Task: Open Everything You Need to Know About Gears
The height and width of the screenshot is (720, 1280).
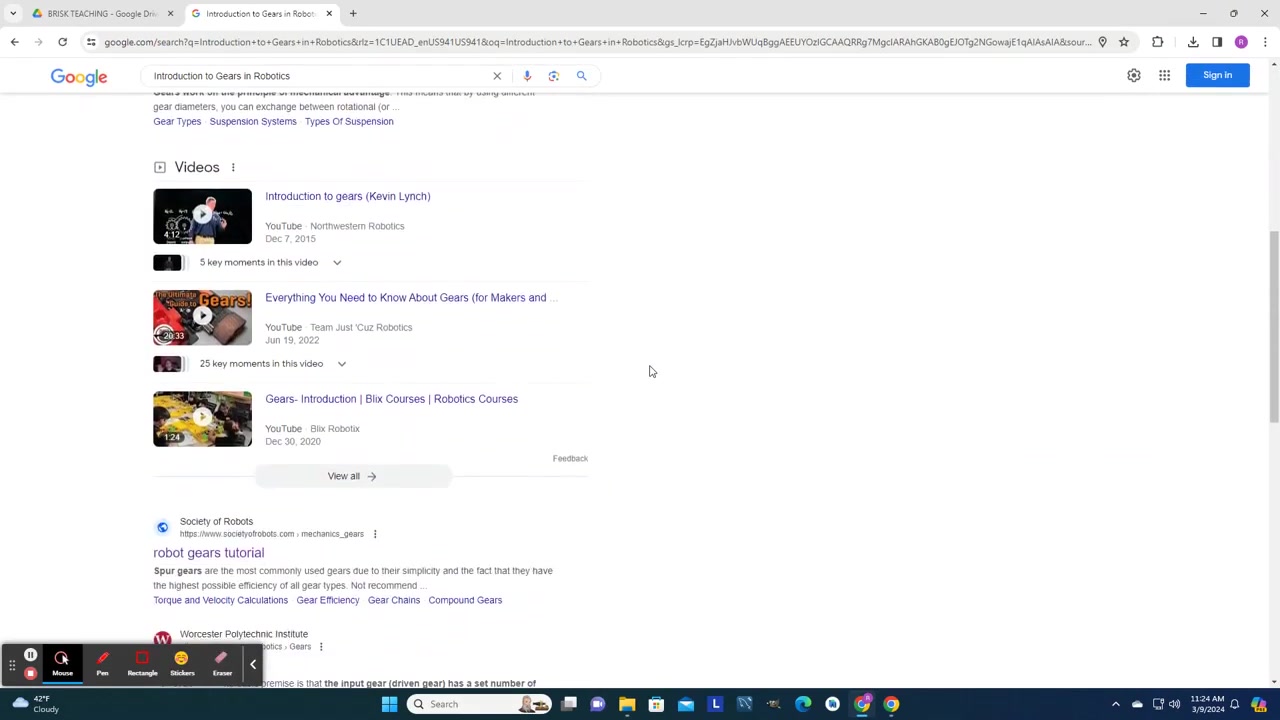Action: [x=411, y=298]
